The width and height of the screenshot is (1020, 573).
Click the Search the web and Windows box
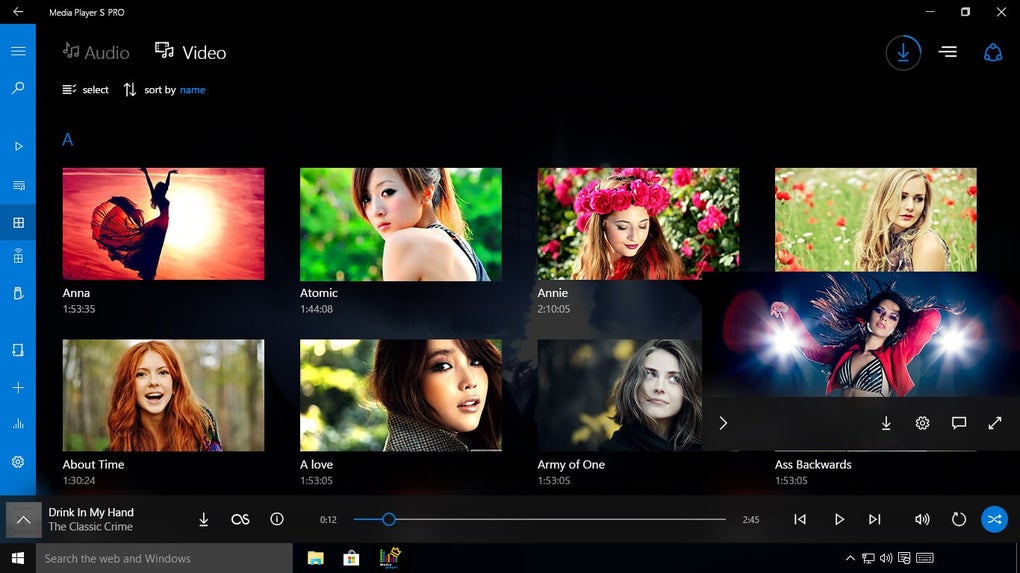pos(164,558)
